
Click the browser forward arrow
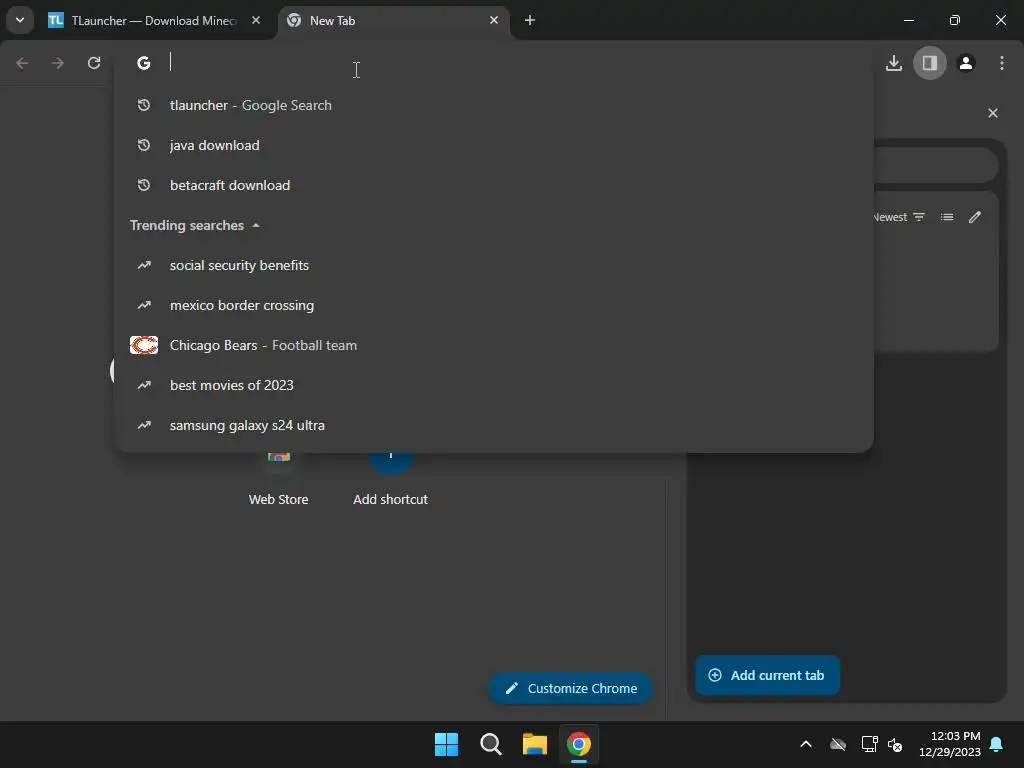coord(58,63)
